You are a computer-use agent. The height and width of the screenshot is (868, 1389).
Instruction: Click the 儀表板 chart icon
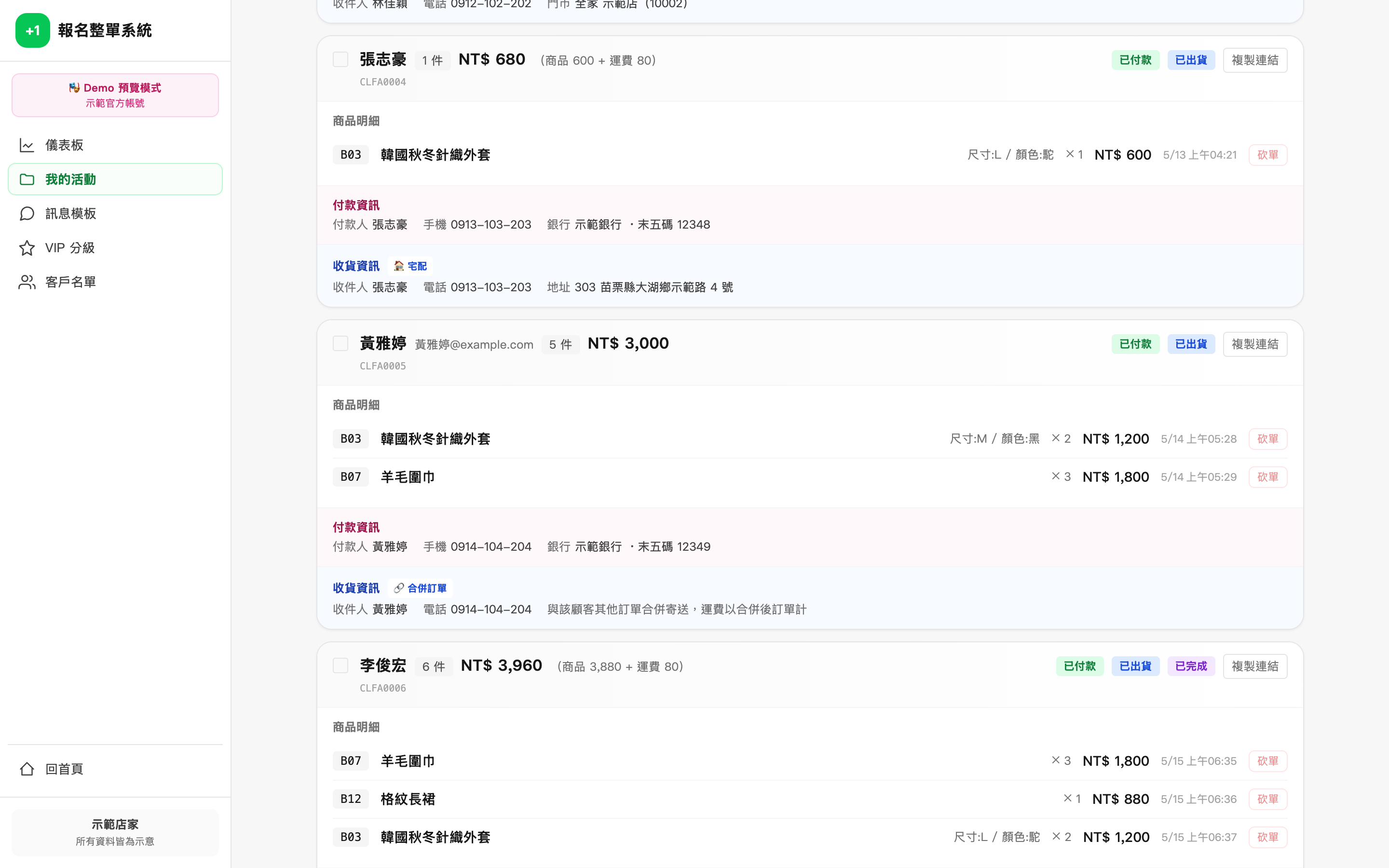(x=27, y=145)
